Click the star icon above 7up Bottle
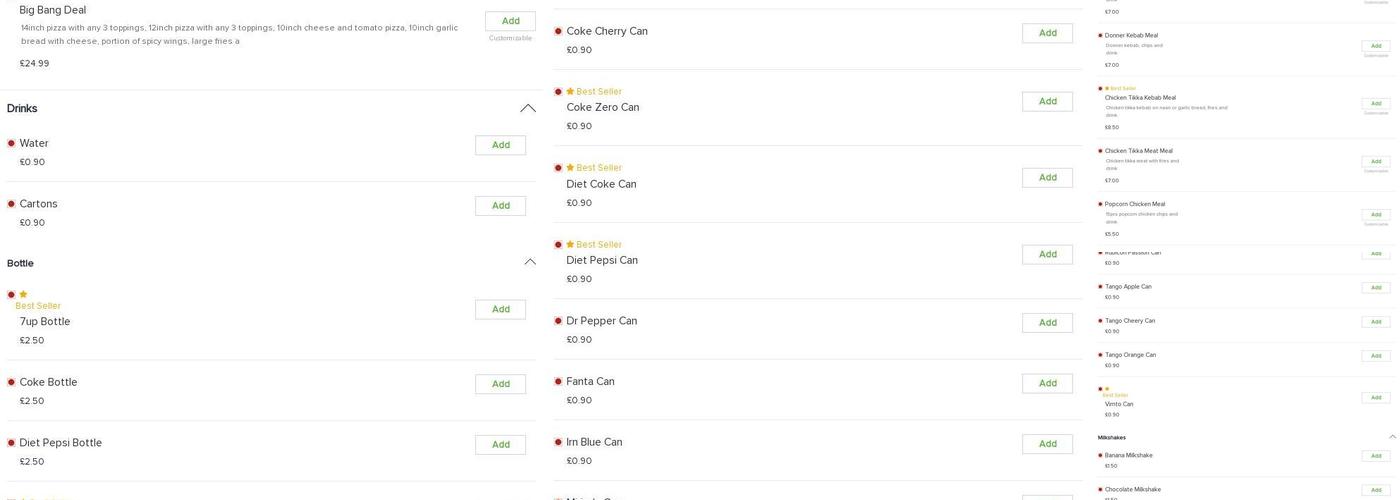 pos(23,295)
